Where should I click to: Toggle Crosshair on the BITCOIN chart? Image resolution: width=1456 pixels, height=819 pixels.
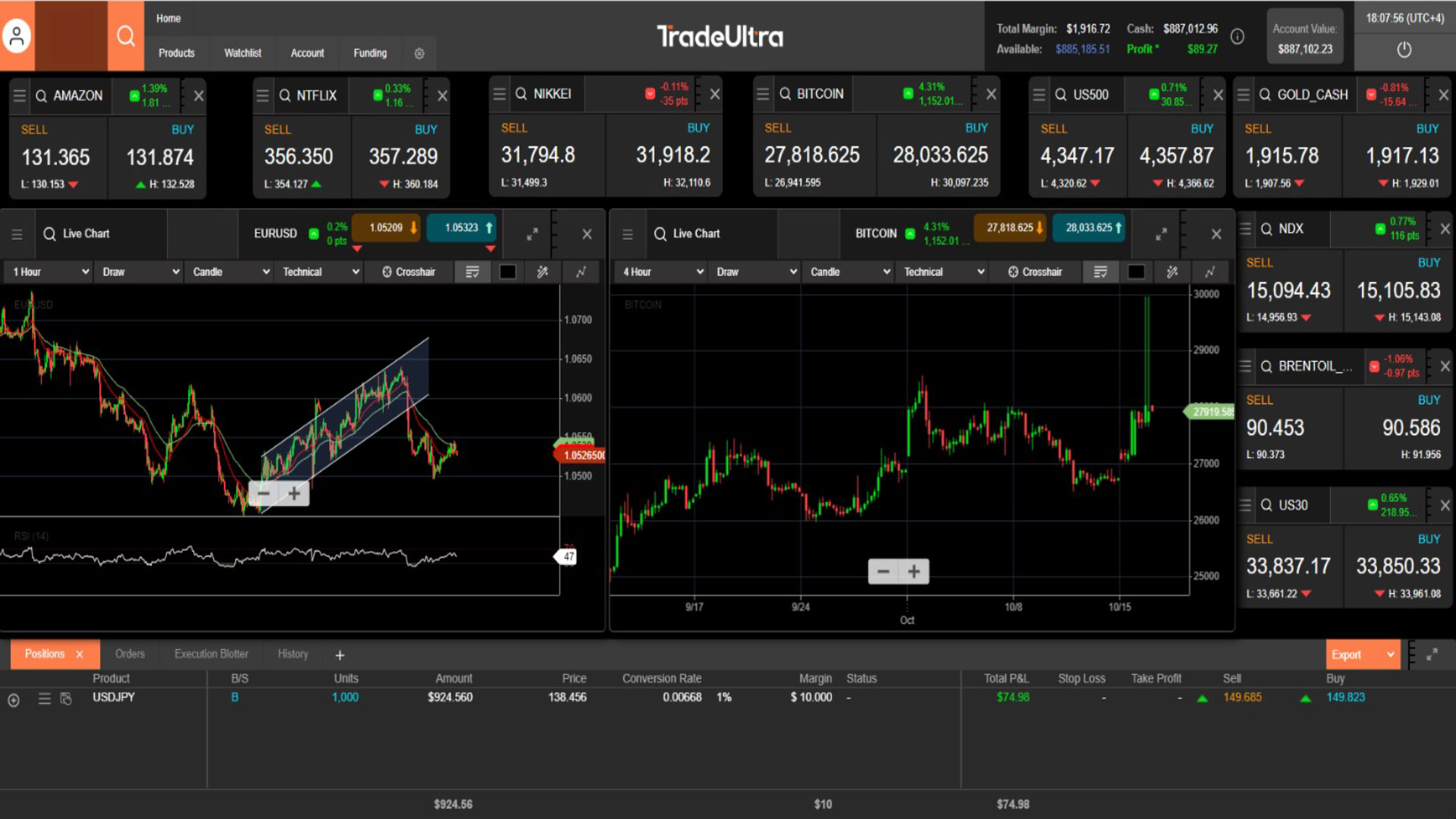(x=1035, y=271)
